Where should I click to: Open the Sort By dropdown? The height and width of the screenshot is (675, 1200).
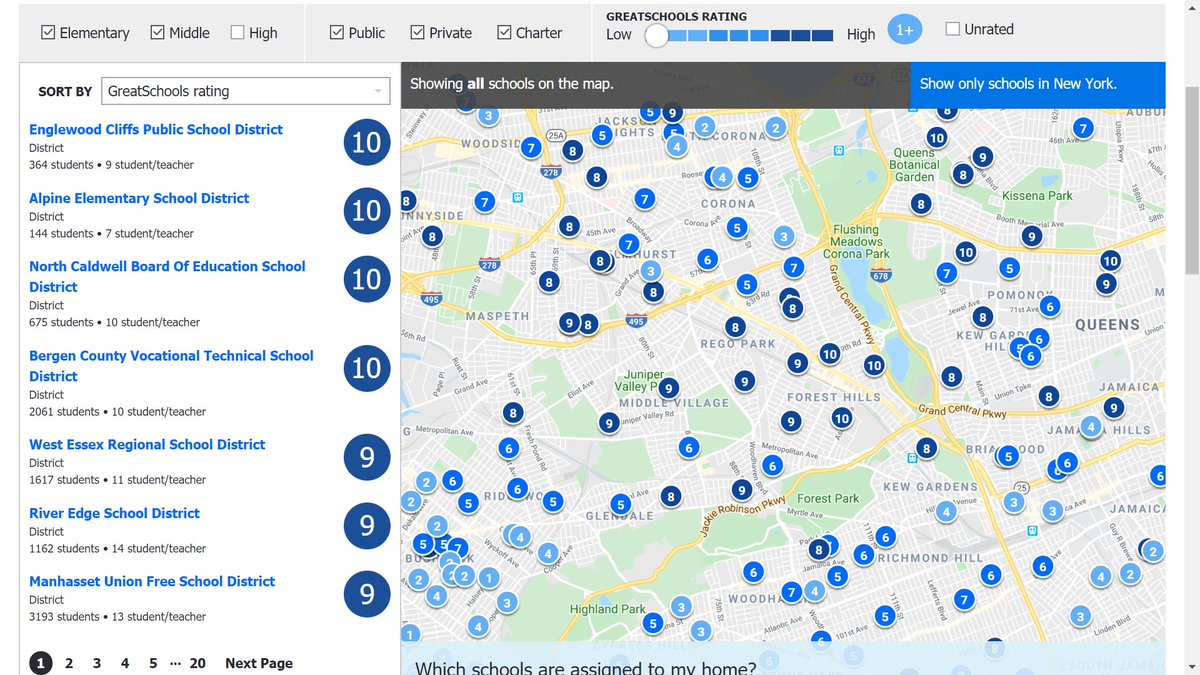pos(245,91)
